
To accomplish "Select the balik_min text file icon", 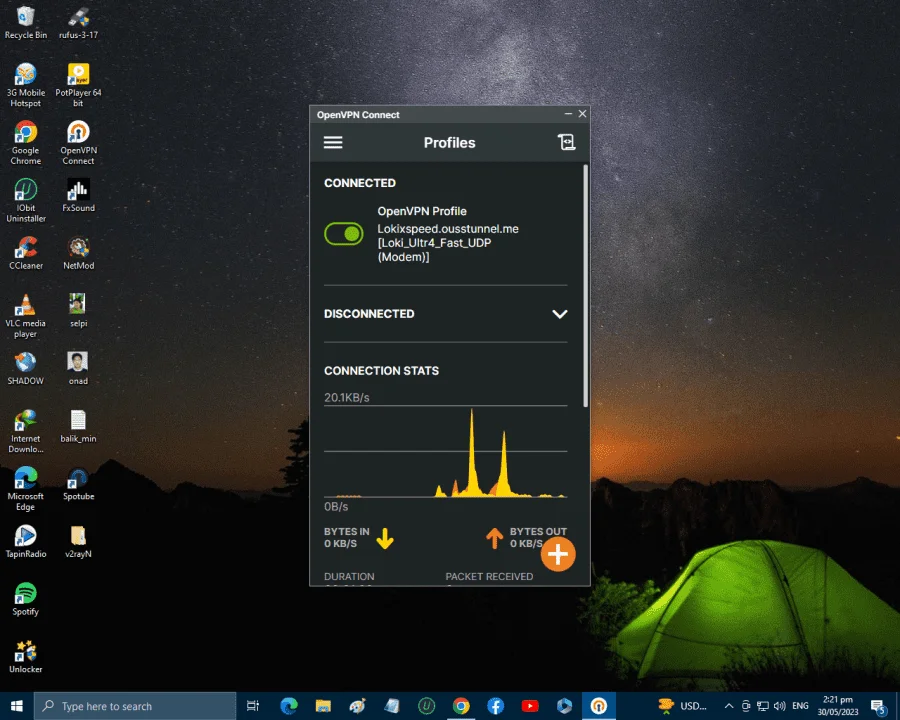I will tap(79, 426).
